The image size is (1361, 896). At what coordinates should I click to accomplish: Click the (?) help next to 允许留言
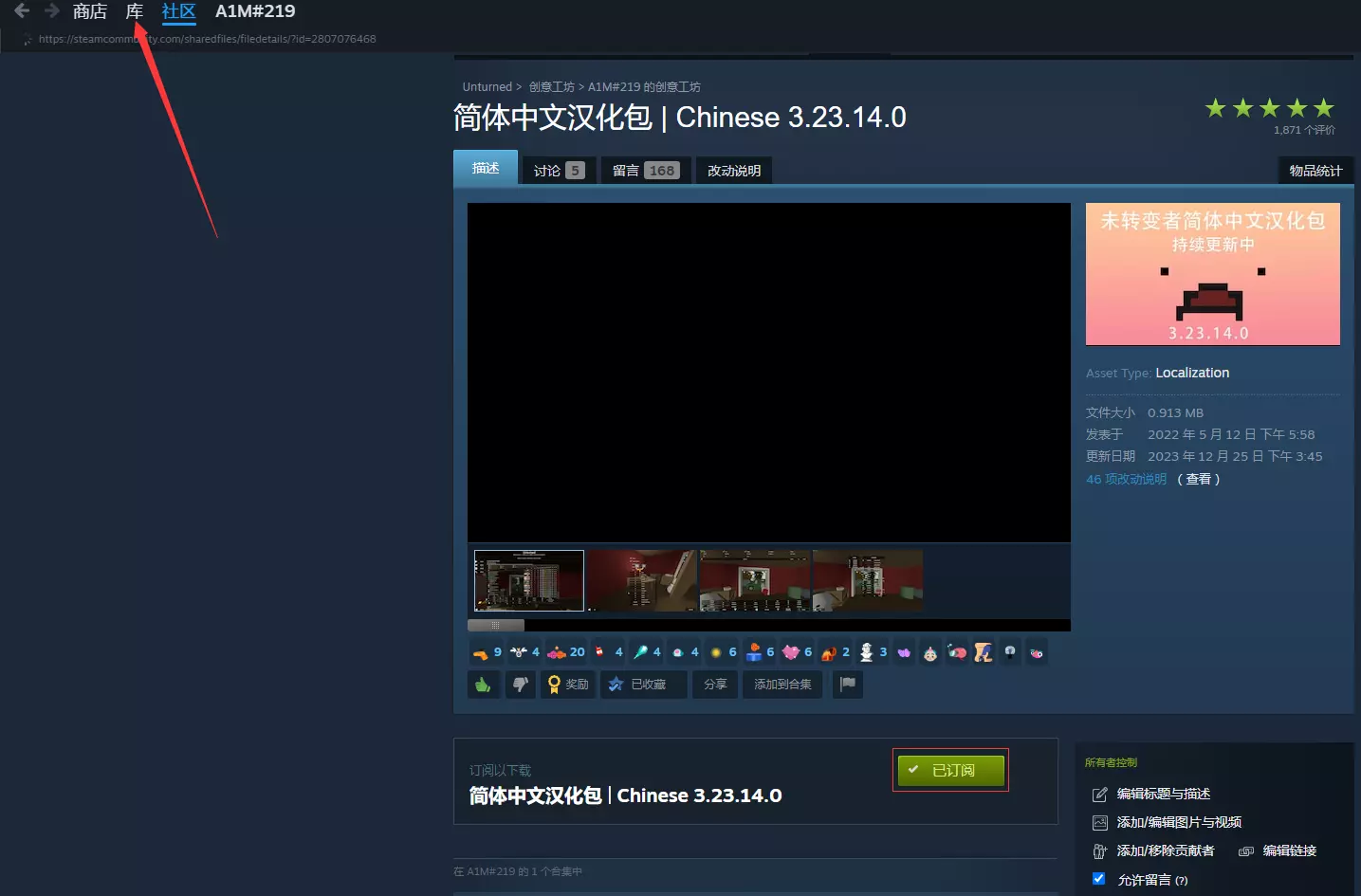pyautogui.click(x=1182, y=881)
